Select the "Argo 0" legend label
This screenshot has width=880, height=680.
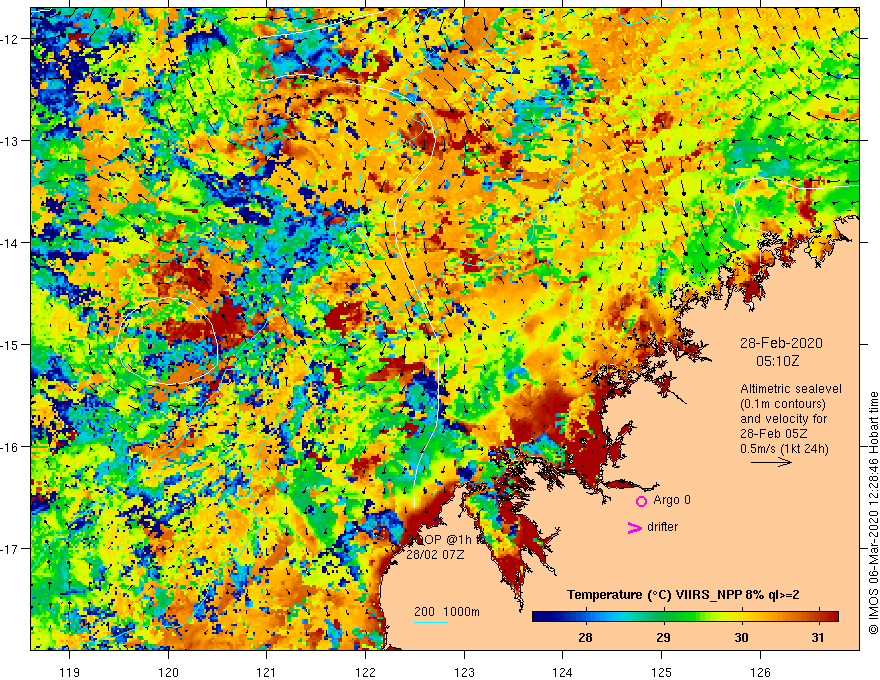[672, 500]
